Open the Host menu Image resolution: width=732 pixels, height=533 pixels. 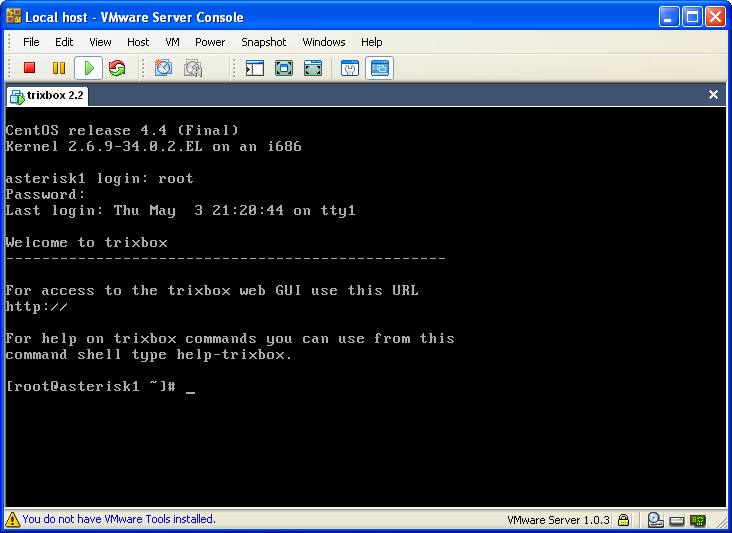coord(138,42)
